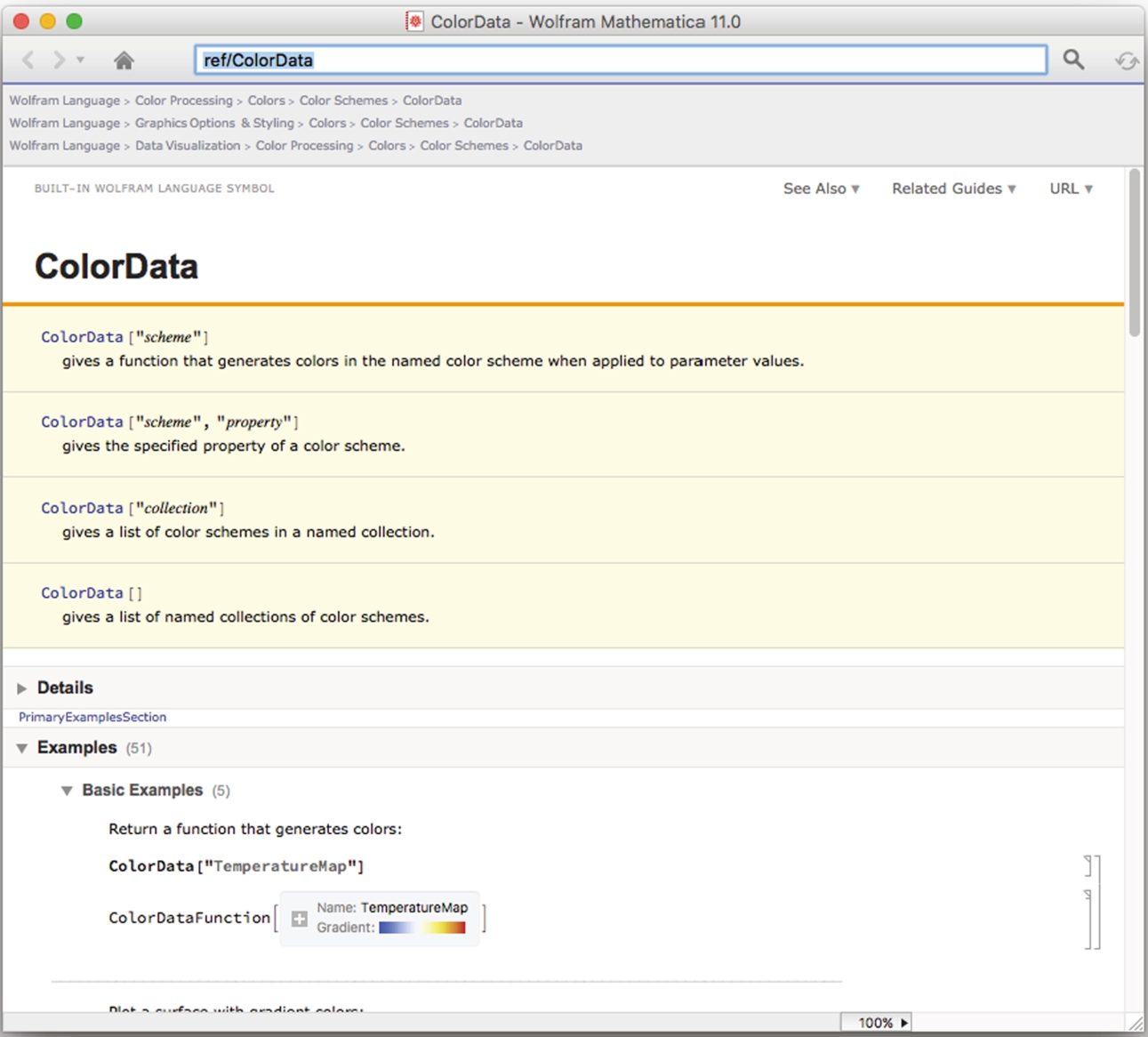Expand the ColorDataFunction plus icon
Viewport: 1148px width, 1037px height.
[300, 919]
